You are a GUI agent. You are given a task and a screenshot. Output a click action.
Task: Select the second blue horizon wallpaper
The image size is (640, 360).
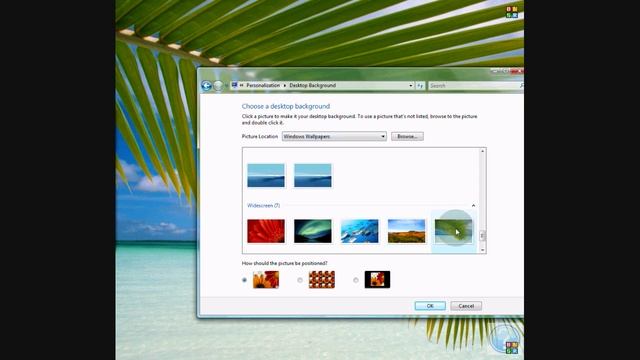pos(313,176)
